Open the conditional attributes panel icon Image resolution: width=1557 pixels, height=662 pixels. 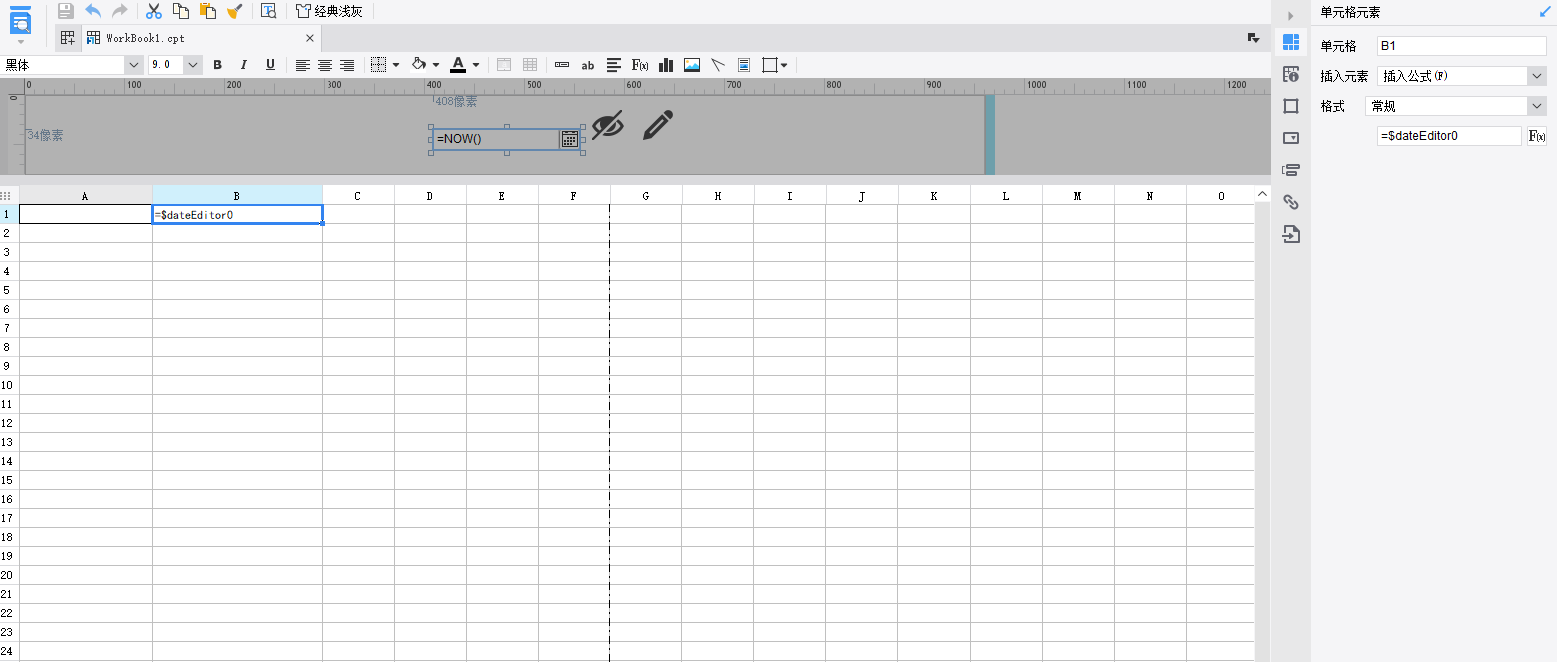click(1291, 170)
